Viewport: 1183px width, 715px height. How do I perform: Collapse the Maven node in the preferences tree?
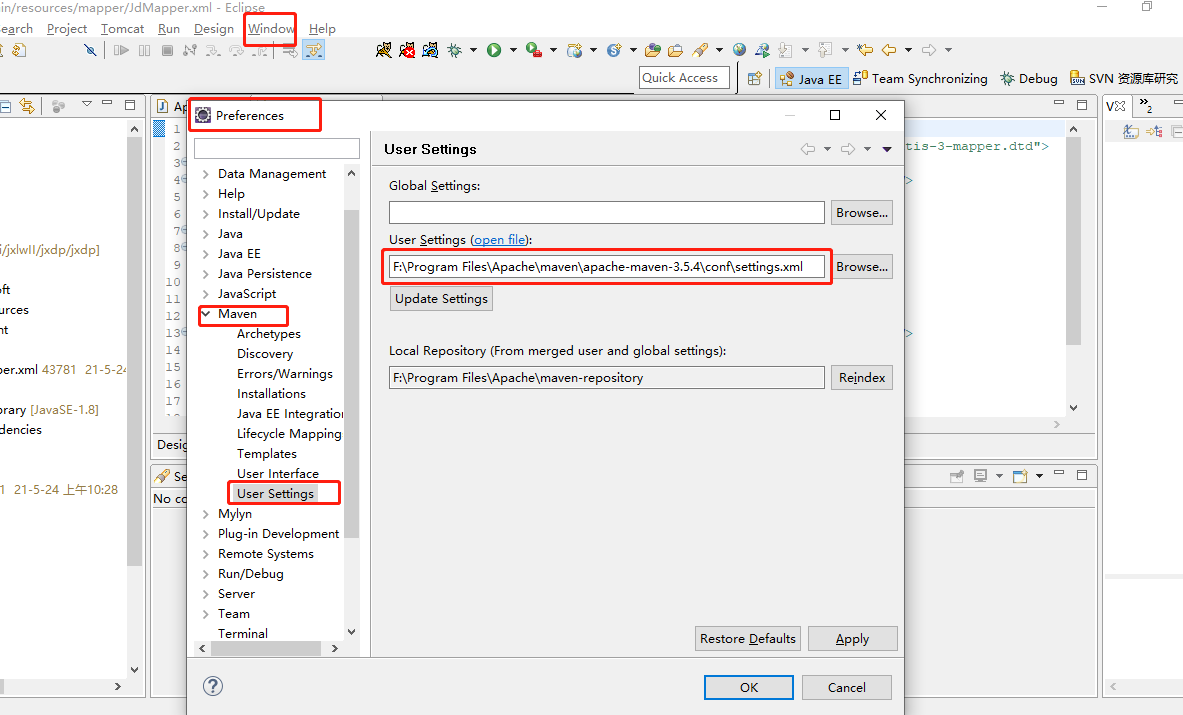206,313
